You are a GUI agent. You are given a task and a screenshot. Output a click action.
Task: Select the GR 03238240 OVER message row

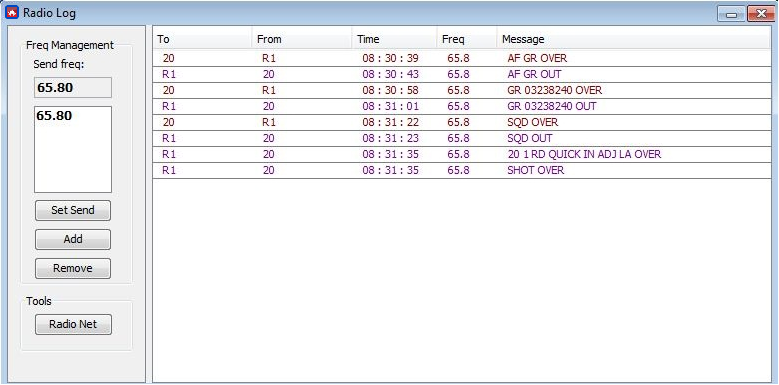462,90
